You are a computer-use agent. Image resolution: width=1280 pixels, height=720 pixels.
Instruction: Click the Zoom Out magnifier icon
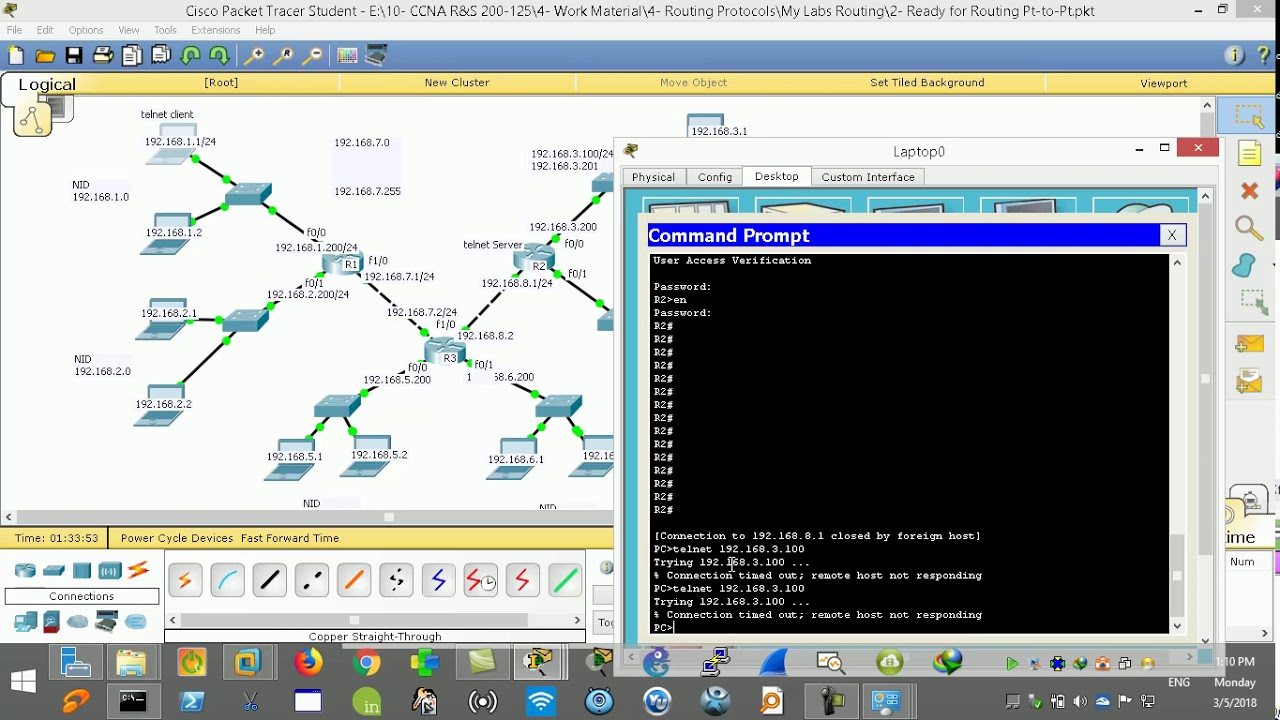click(313, 56)
